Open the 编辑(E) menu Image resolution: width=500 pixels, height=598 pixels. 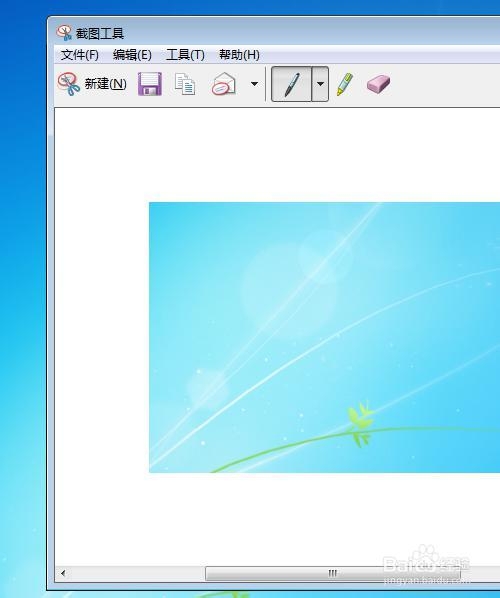[132, 55]
